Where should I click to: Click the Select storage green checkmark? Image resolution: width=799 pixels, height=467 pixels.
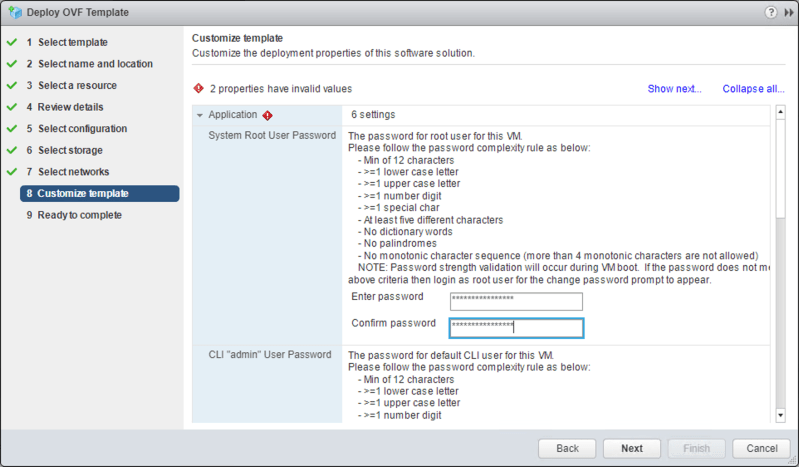coord(12,150)
